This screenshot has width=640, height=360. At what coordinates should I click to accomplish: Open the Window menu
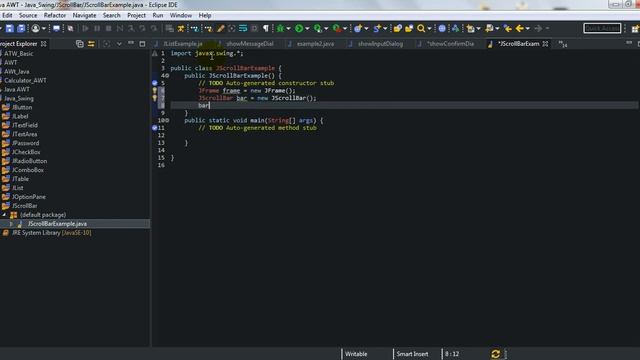(x=181, y=16)
